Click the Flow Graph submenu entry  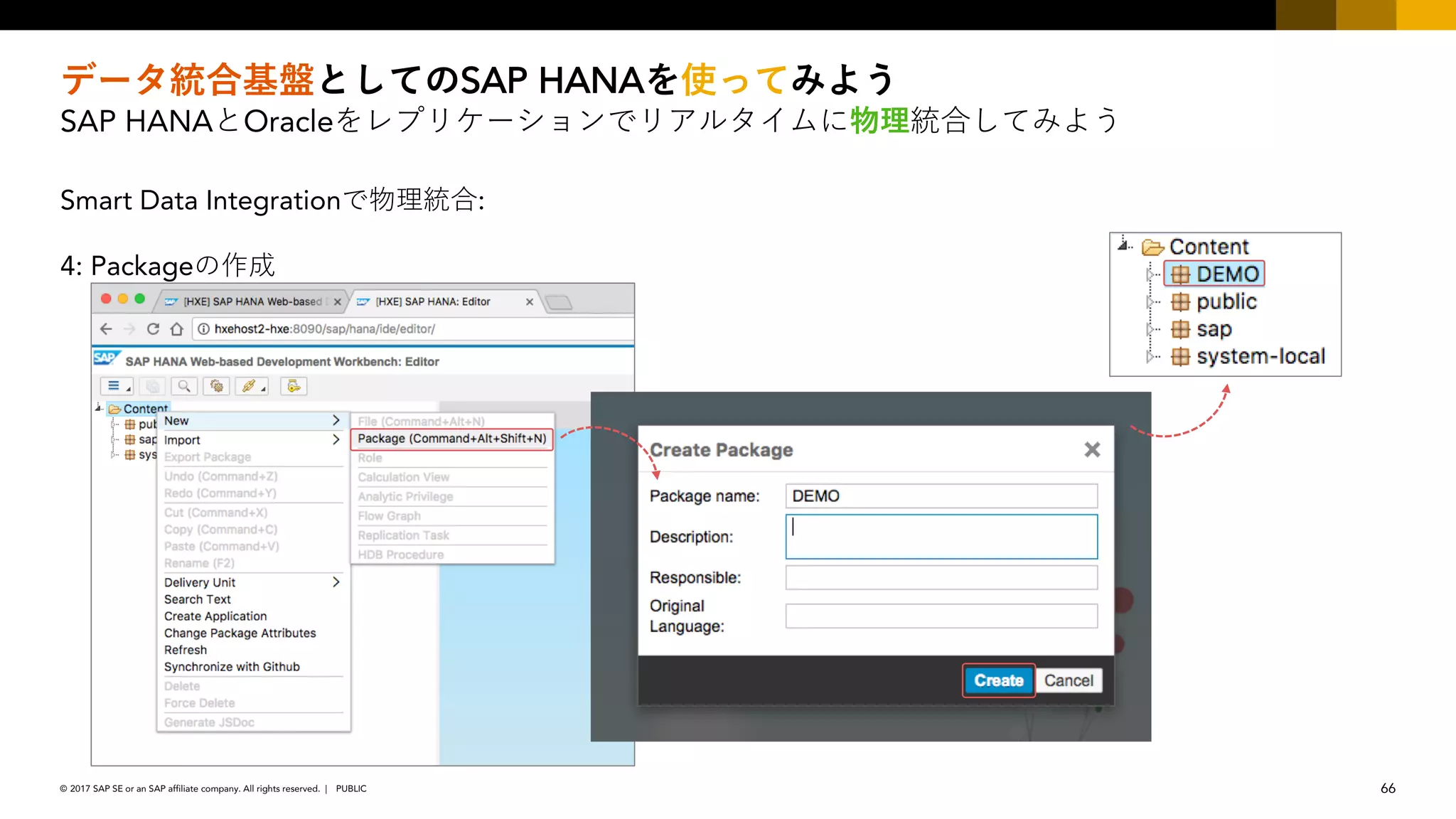click(390, 516)
